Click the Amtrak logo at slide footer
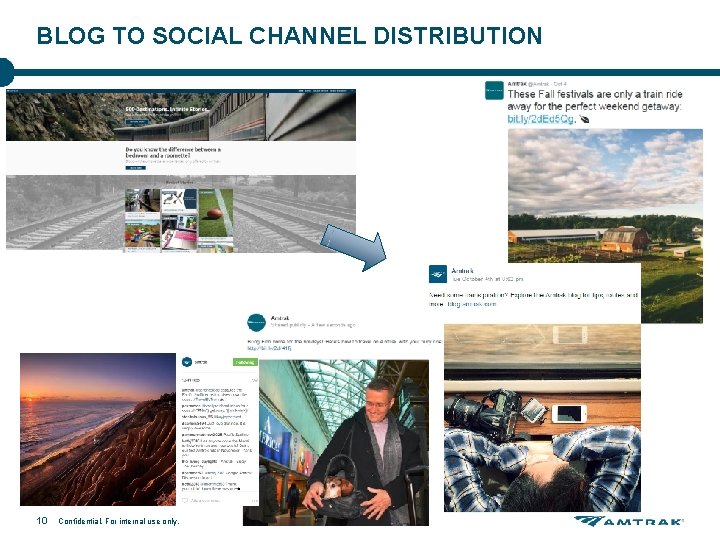The image size is (720, 540). pyautogui.click(x=629, y=521)
